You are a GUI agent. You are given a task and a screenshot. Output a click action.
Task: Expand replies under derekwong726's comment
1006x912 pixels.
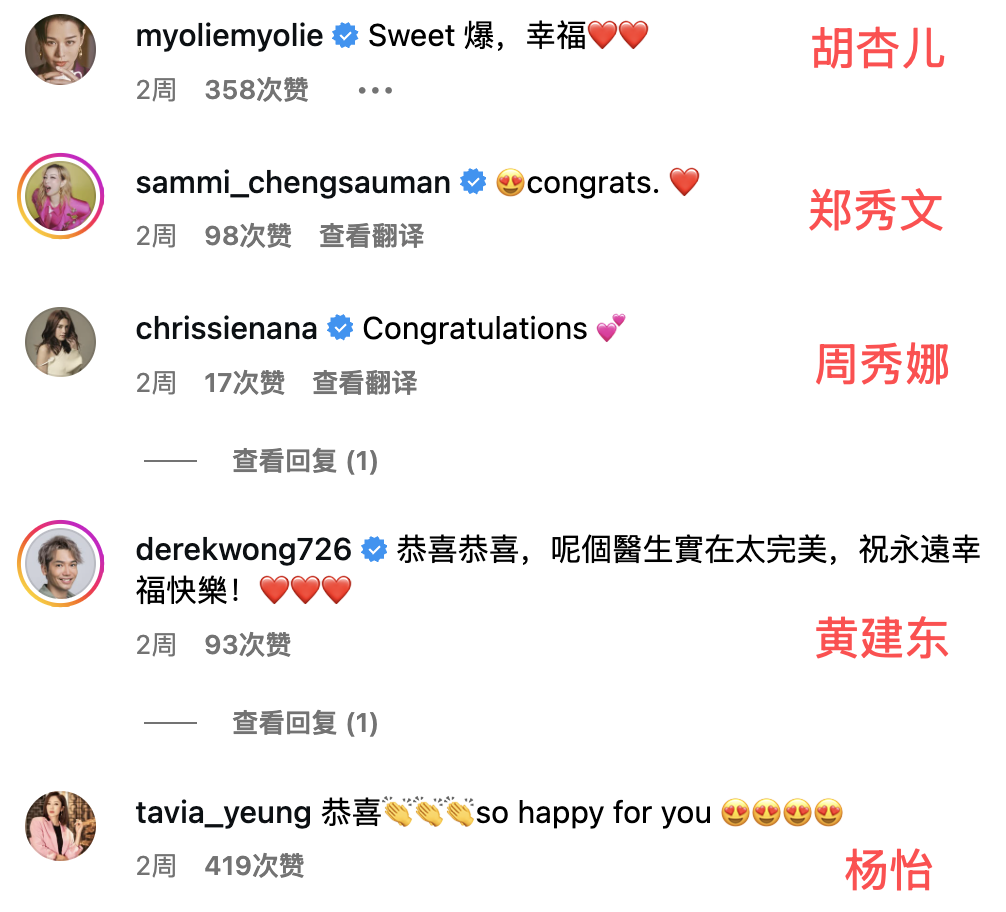coord(305,723)
